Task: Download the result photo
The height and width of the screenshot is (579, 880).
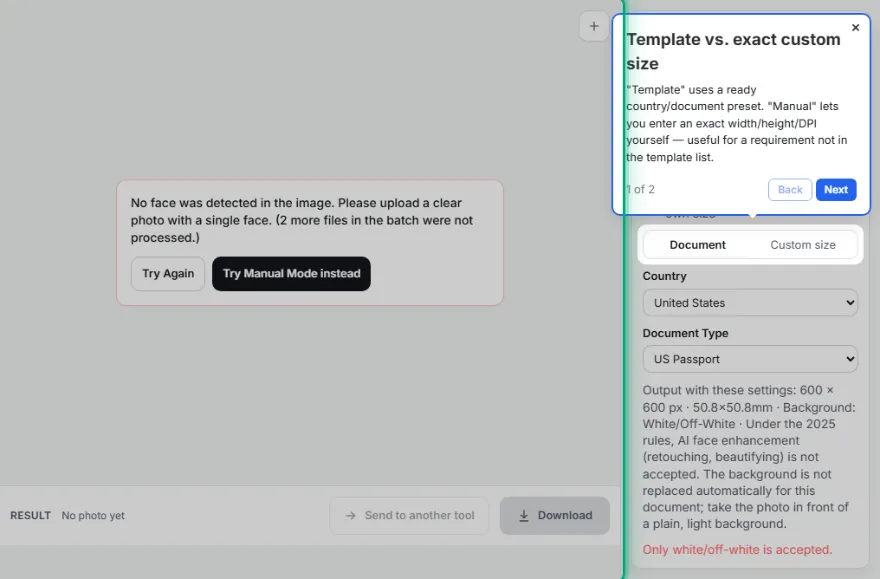Action: coord(554,516)
